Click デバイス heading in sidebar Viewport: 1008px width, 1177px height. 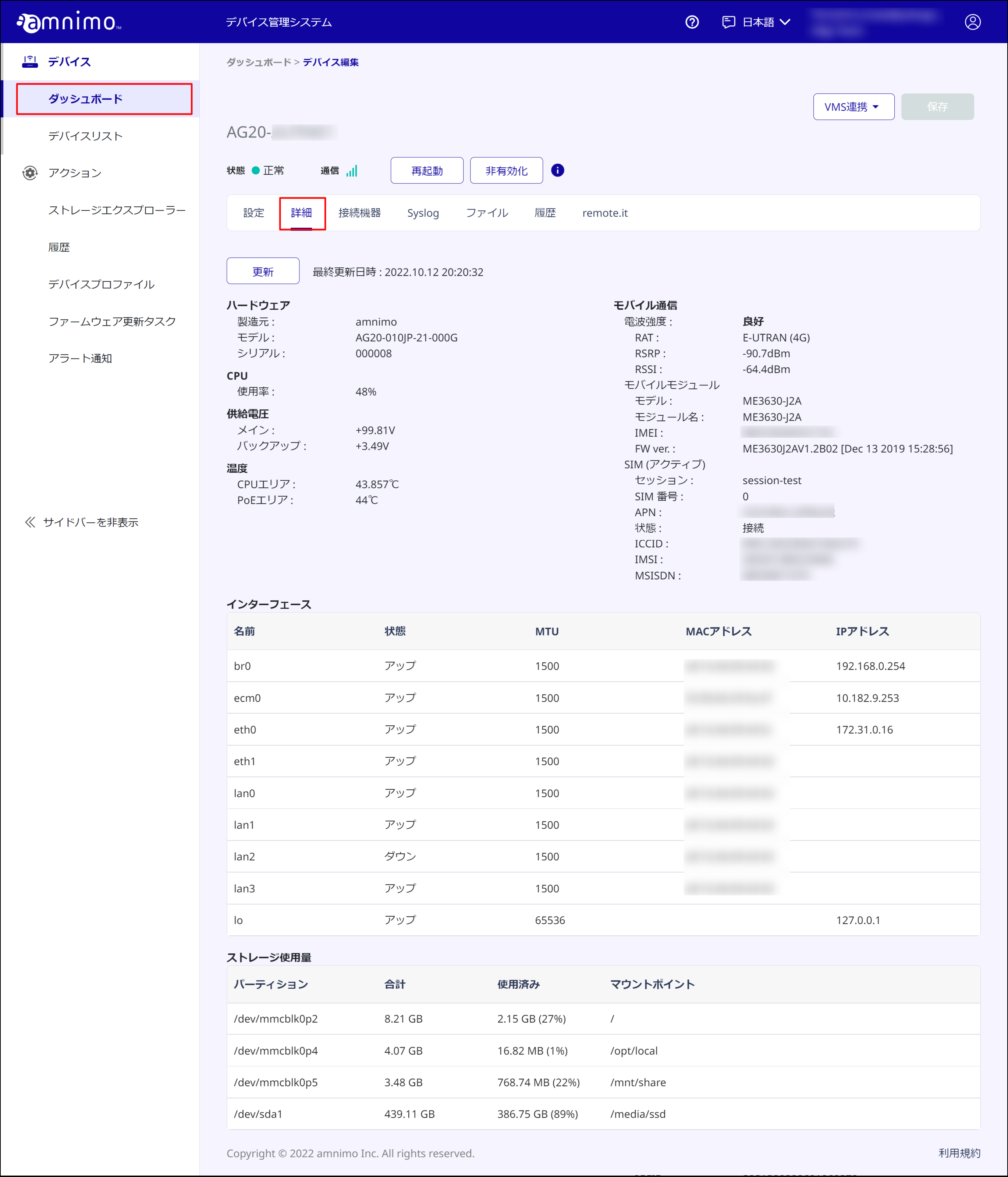click(x=69, y=61)
